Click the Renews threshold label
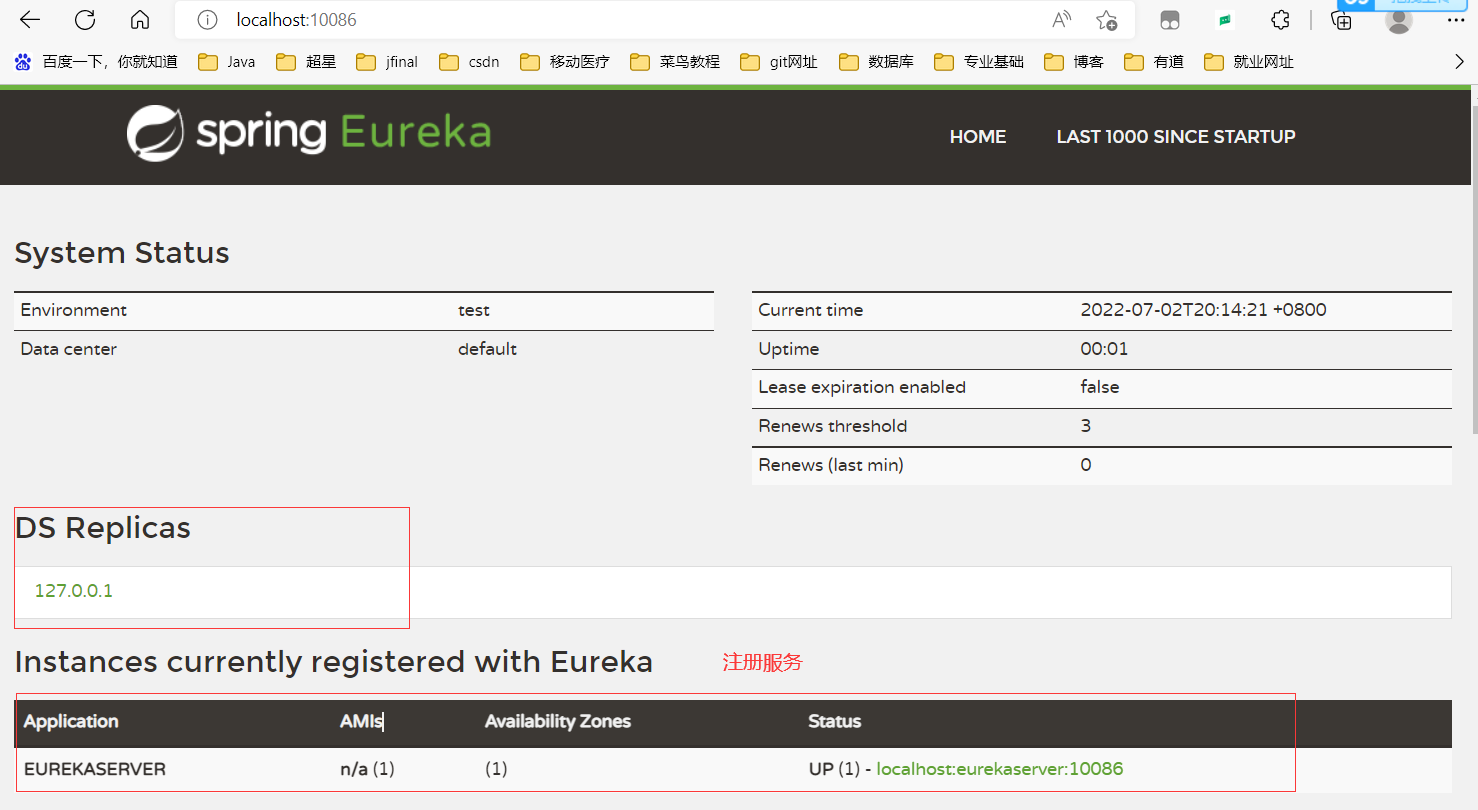The image size is (1478, 810). pos(833,426)
